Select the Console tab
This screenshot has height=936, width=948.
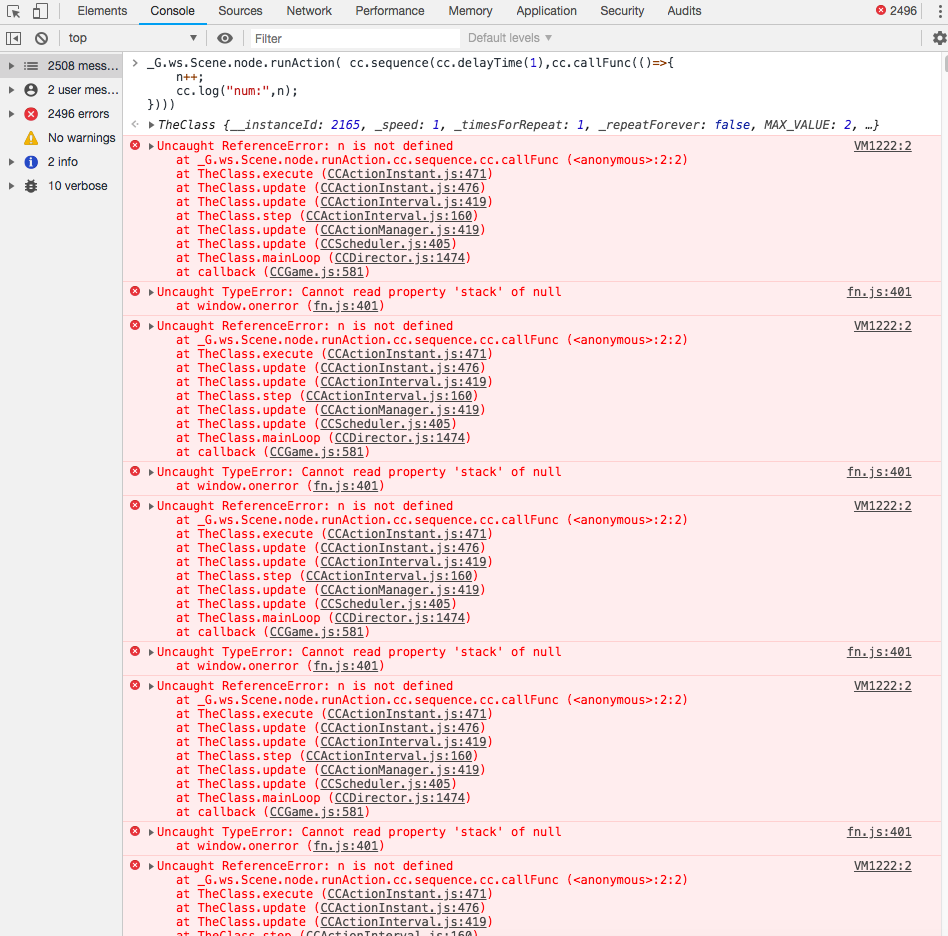[x=172, y=11]
